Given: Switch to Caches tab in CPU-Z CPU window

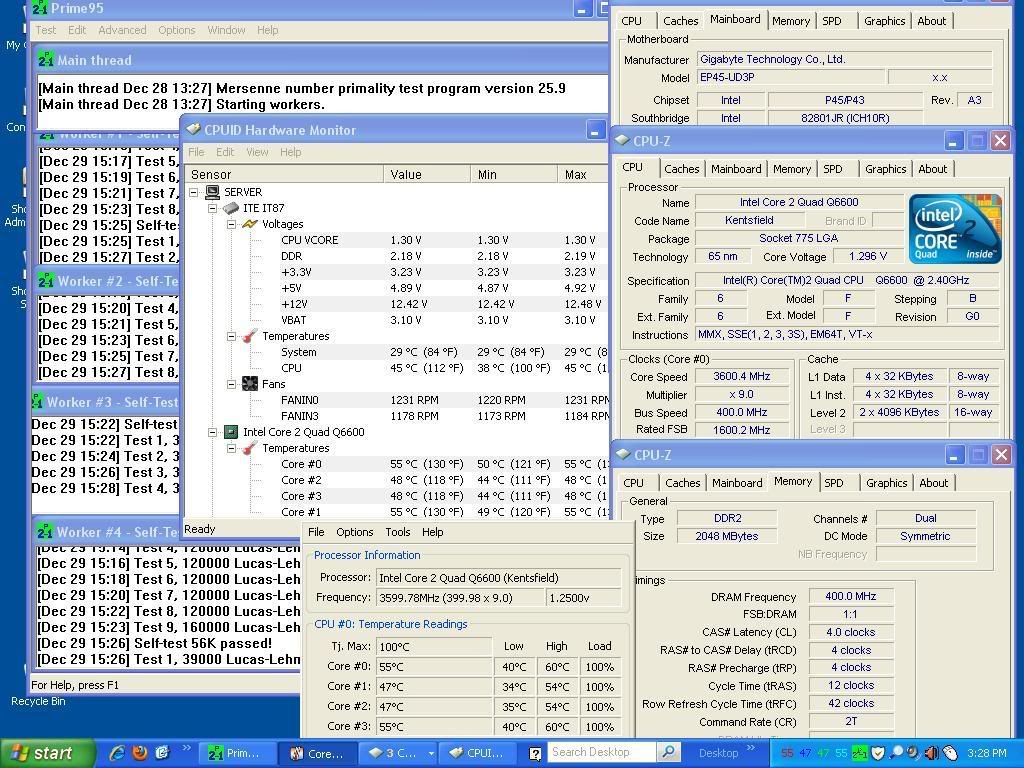Looking at the screenshot, I should click(682, 169).
